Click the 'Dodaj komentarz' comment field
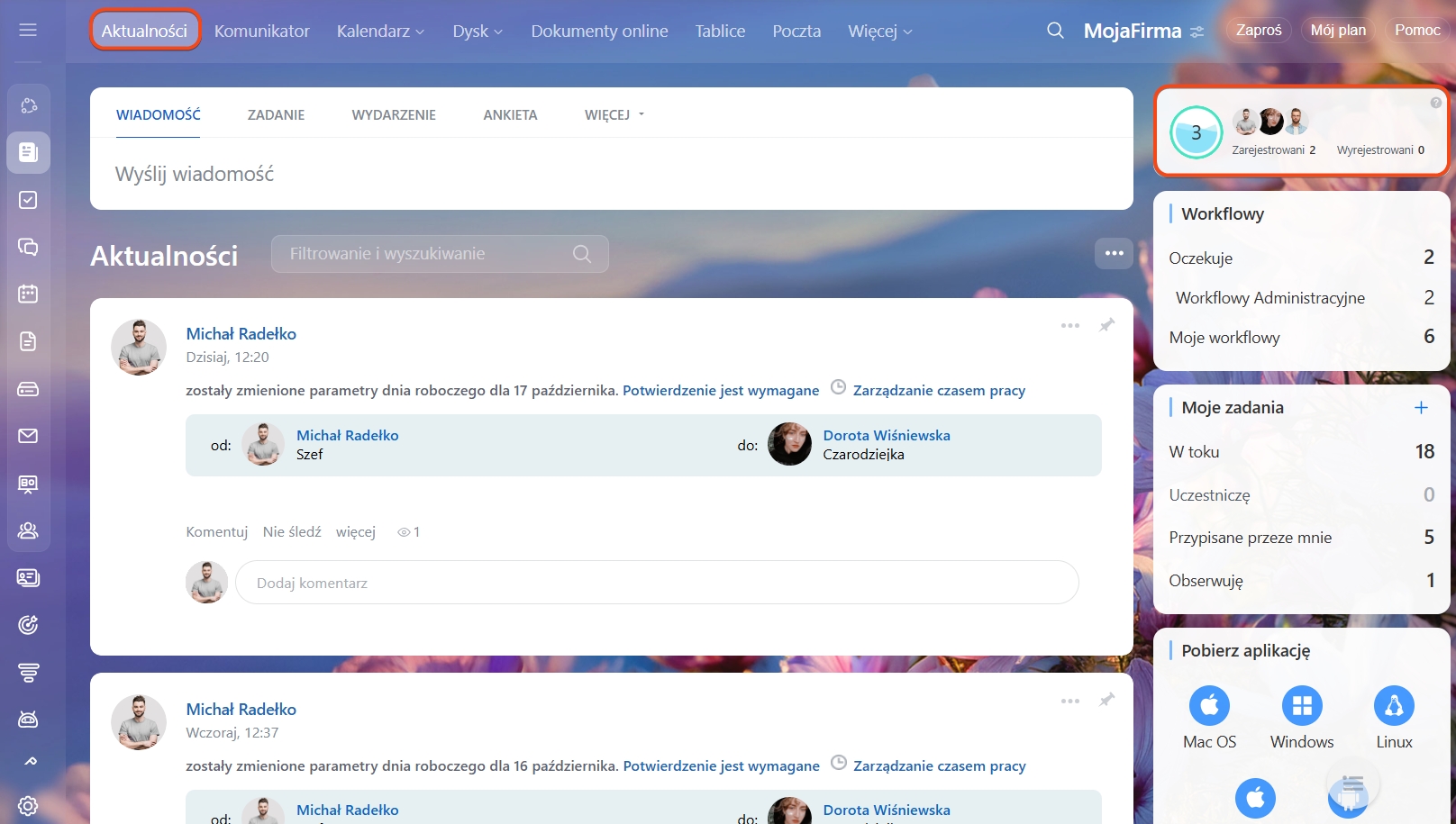This screenshot has width=1456, height=824. coord(656,584)
